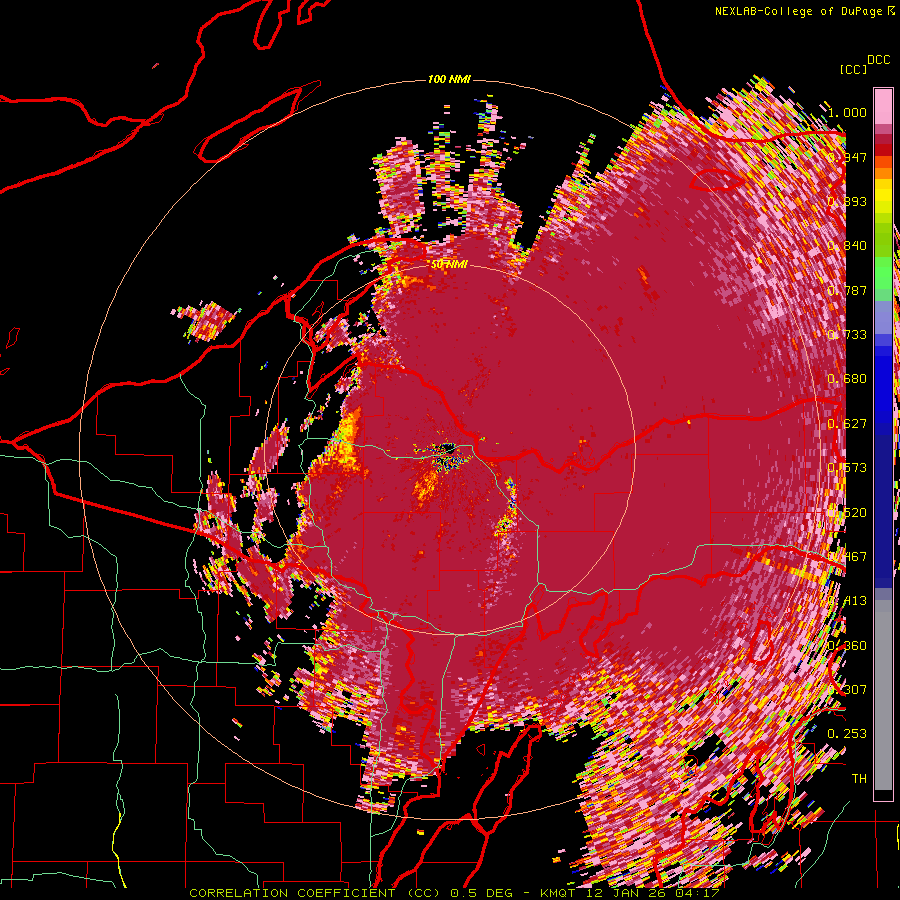Click the [CC] label above the color bar
Viewport: 900px width, 900px height.
[853, 69]
